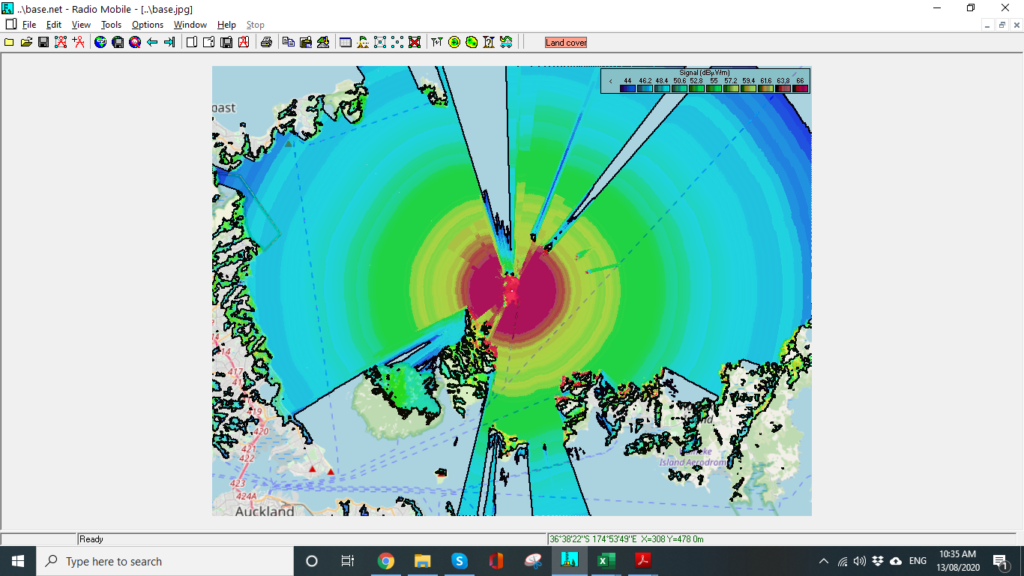Click the red X box icon
Screen dimensions: 1024x576
click(x=415, y=42)
